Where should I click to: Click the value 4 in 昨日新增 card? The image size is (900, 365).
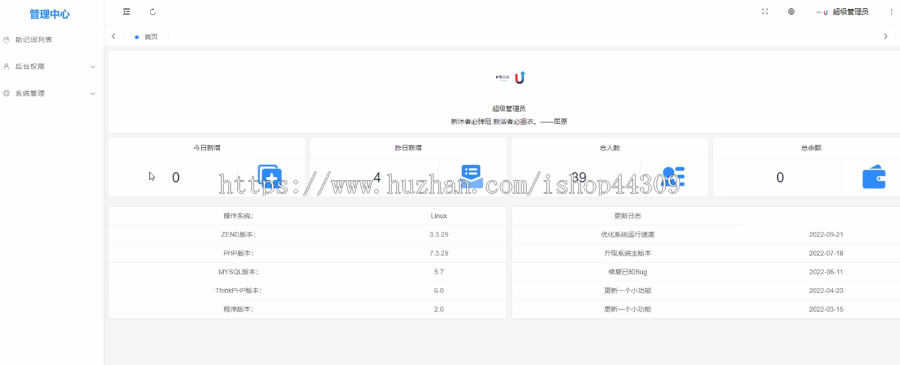pos(377,177)
